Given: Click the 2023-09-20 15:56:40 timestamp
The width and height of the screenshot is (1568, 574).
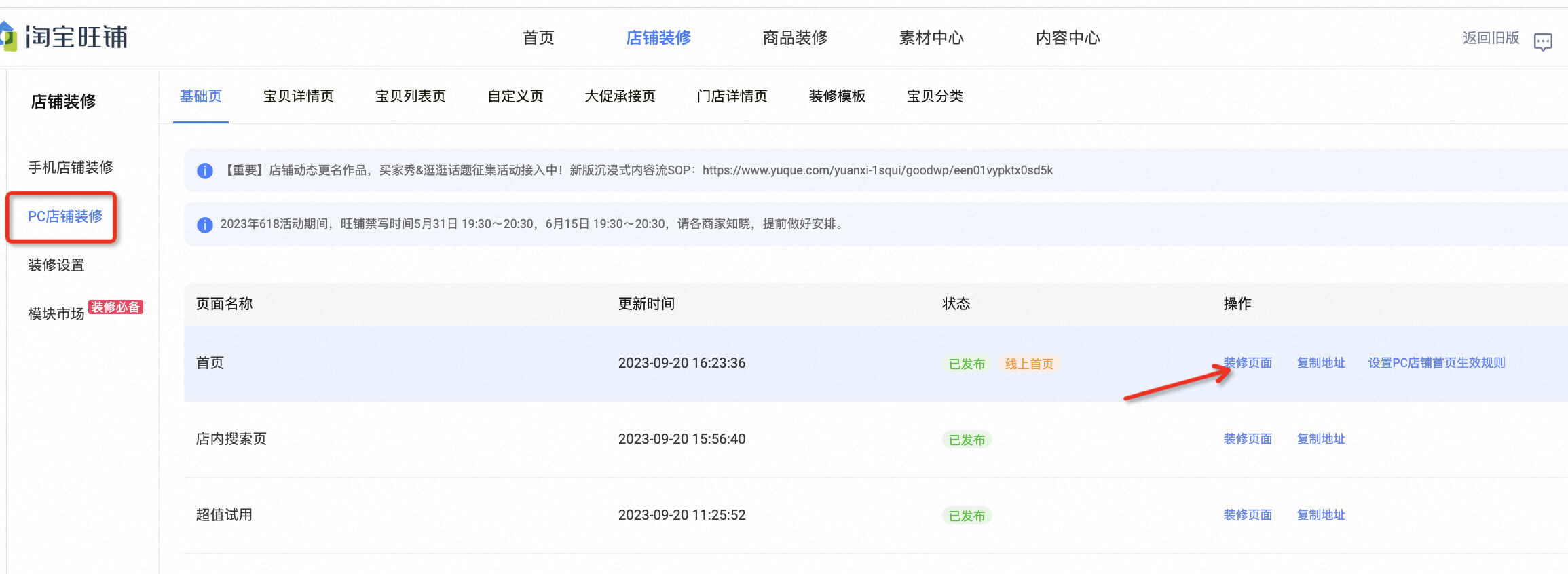Looking at the screenshot, I should click(x=682, y=439).
